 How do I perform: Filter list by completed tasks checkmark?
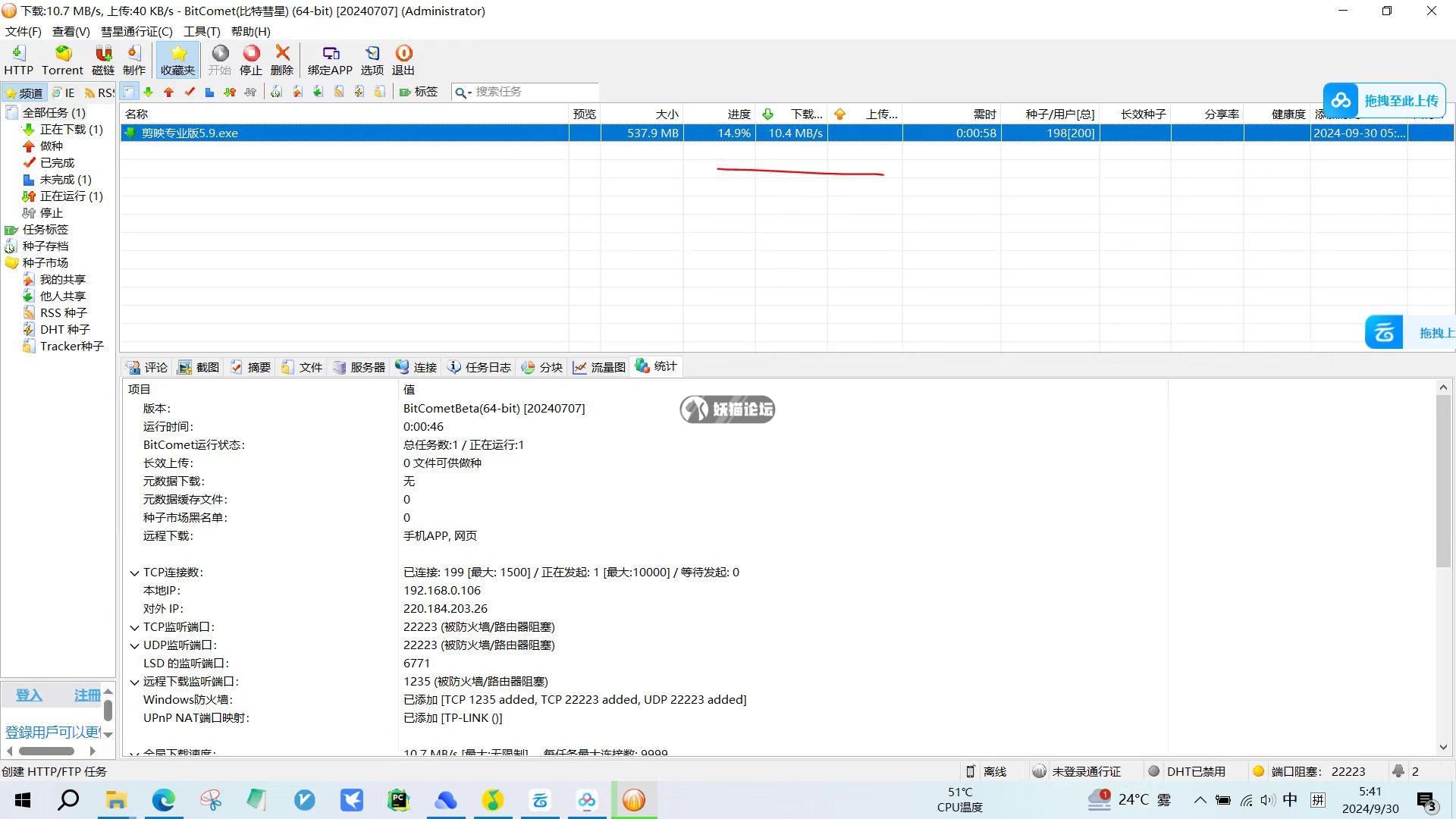[190, 92]
